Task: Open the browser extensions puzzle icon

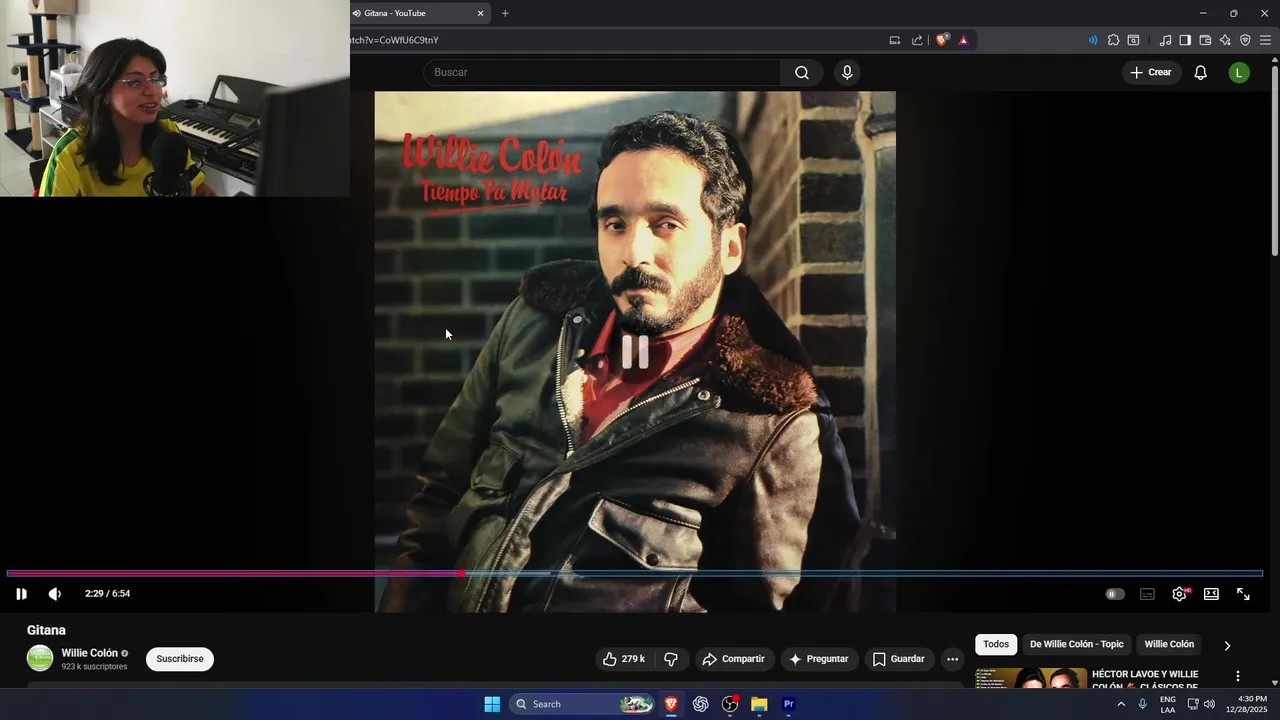Action: coord(1113,40)
